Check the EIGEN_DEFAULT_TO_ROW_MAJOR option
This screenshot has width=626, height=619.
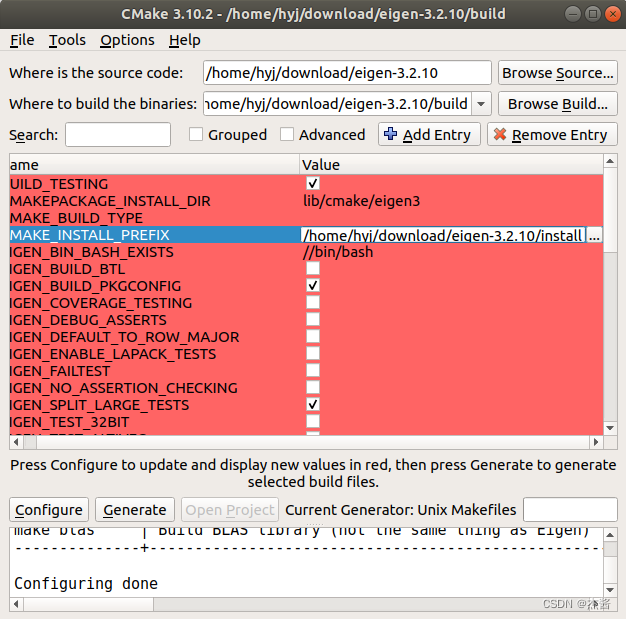313,336
